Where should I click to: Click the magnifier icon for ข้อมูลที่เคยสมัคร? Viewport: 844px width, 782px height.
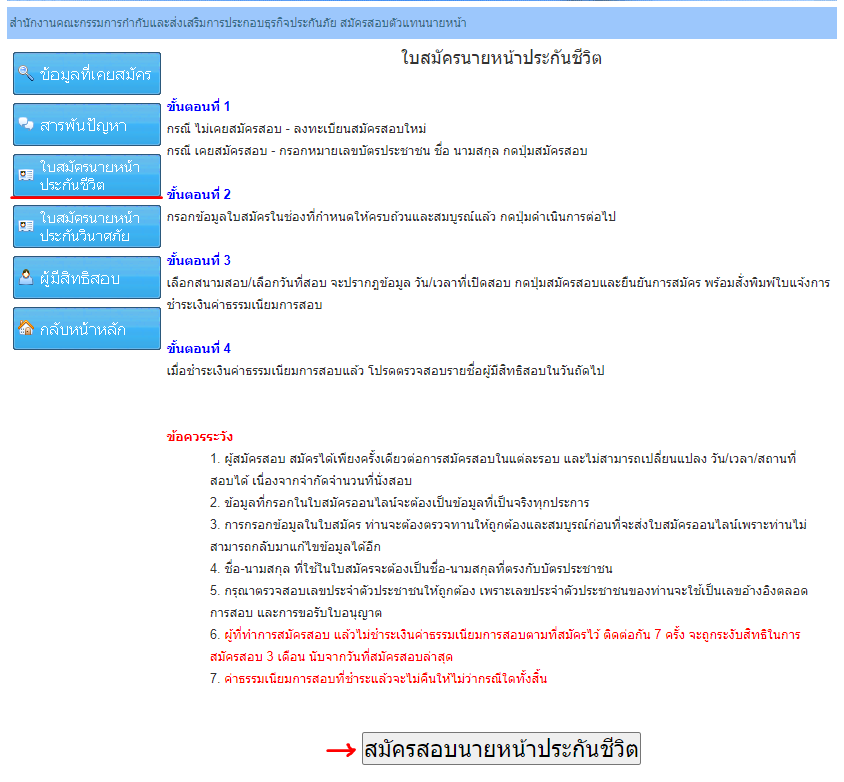click(x=27, y=74)
